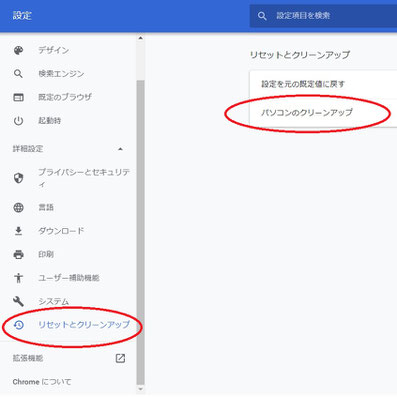Select リセットとクリーンアップ in the sidebar

coord(84,325)
